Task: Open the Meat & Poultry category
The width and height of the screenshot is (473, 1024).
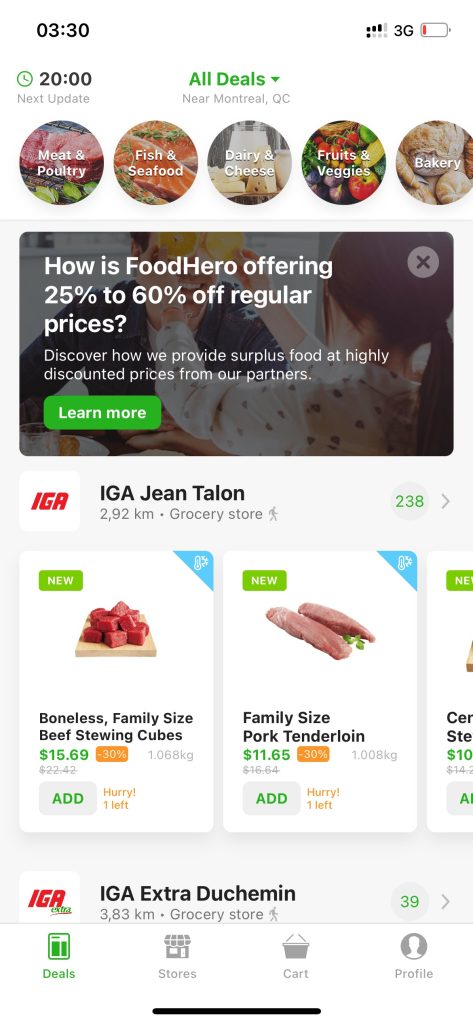Action: pos(61,163)
